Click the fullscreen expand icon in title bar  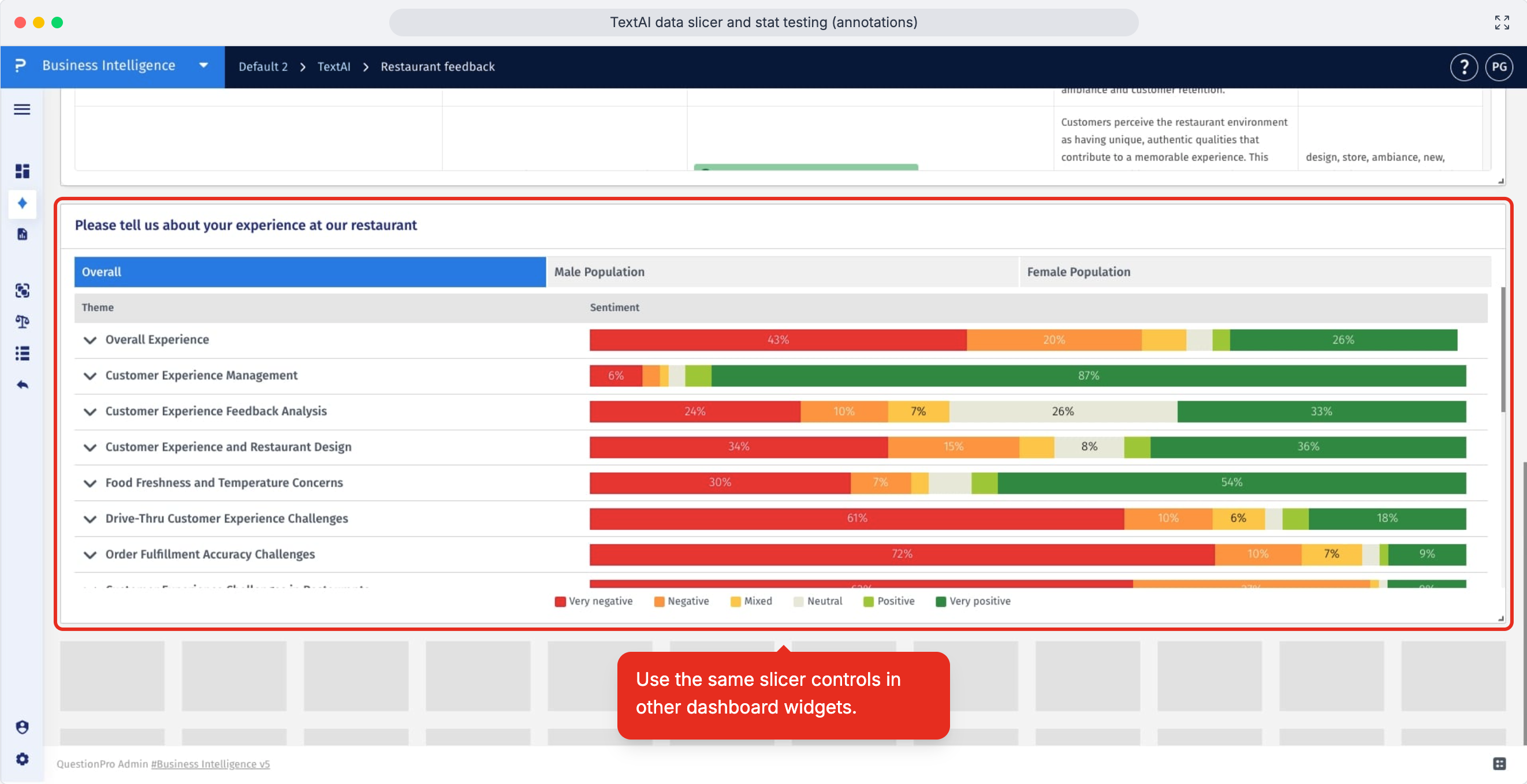[1502, 23]
